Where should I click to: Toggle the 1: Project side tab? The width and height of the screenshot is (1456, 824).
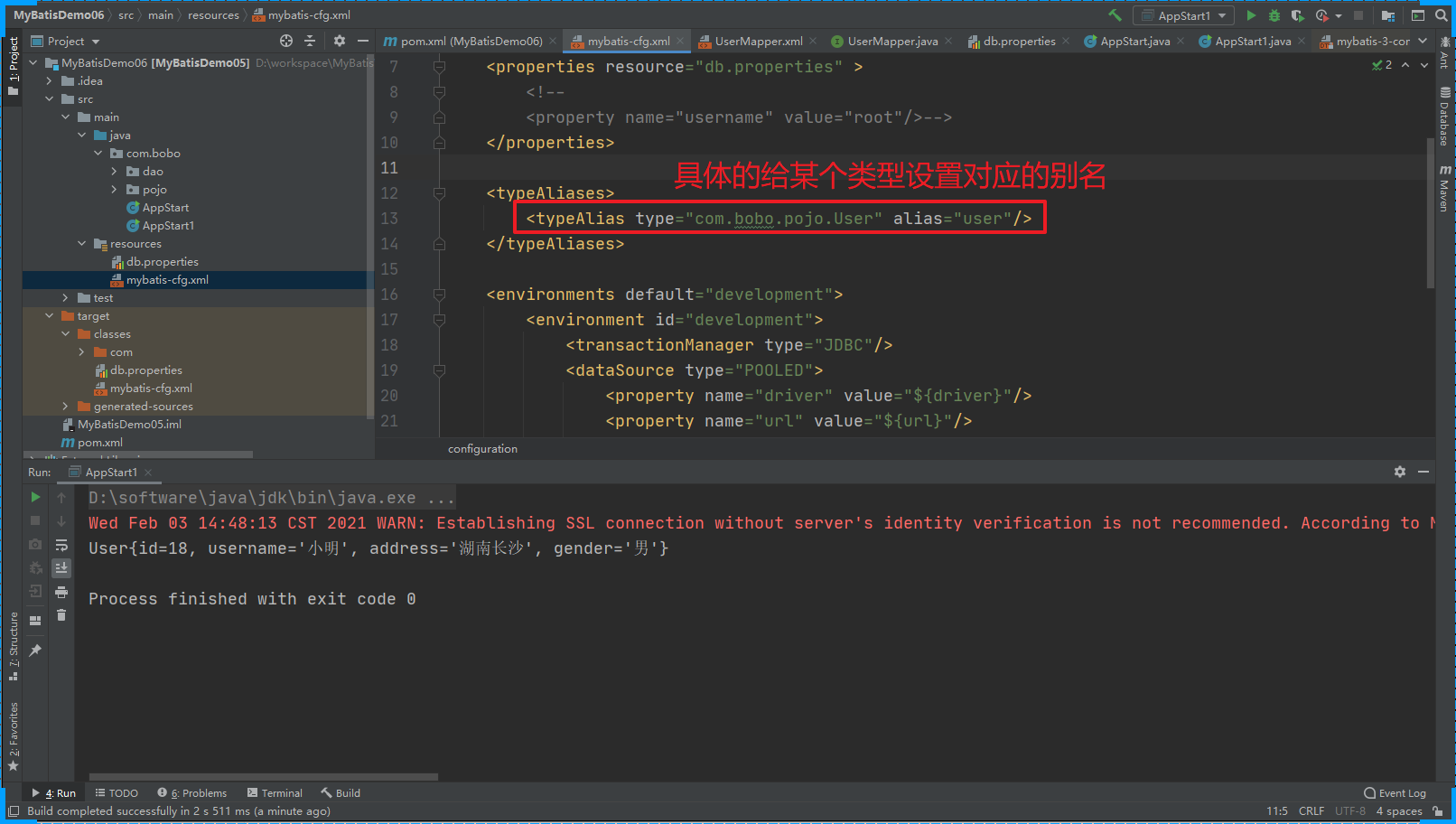(x=13, y=66)
